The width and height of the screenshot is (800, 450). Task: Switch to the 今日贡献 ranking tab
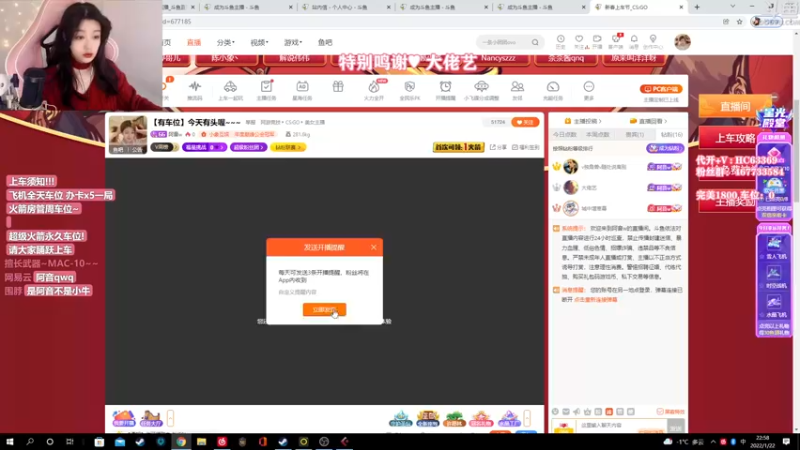(x=564, y=135)
